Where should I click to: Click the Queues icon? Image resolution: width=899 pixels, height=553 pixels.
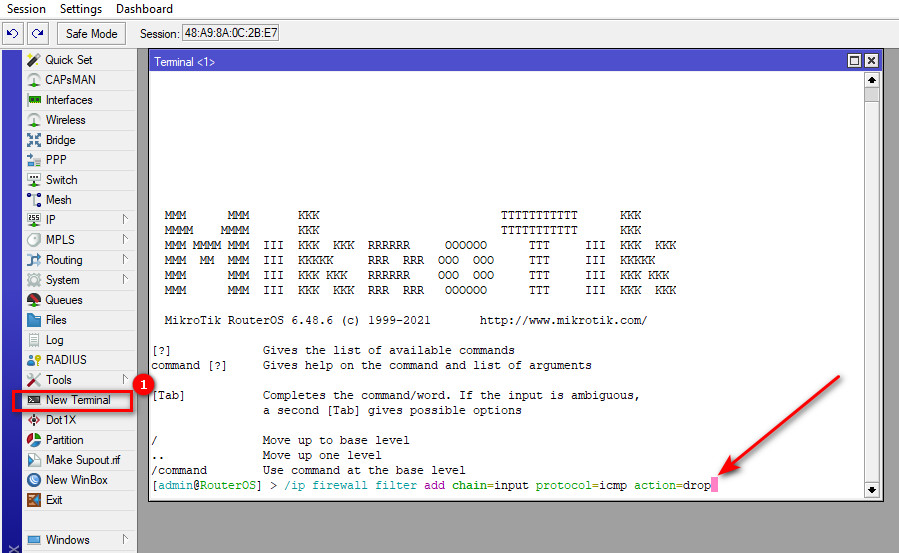click(34, 300)
